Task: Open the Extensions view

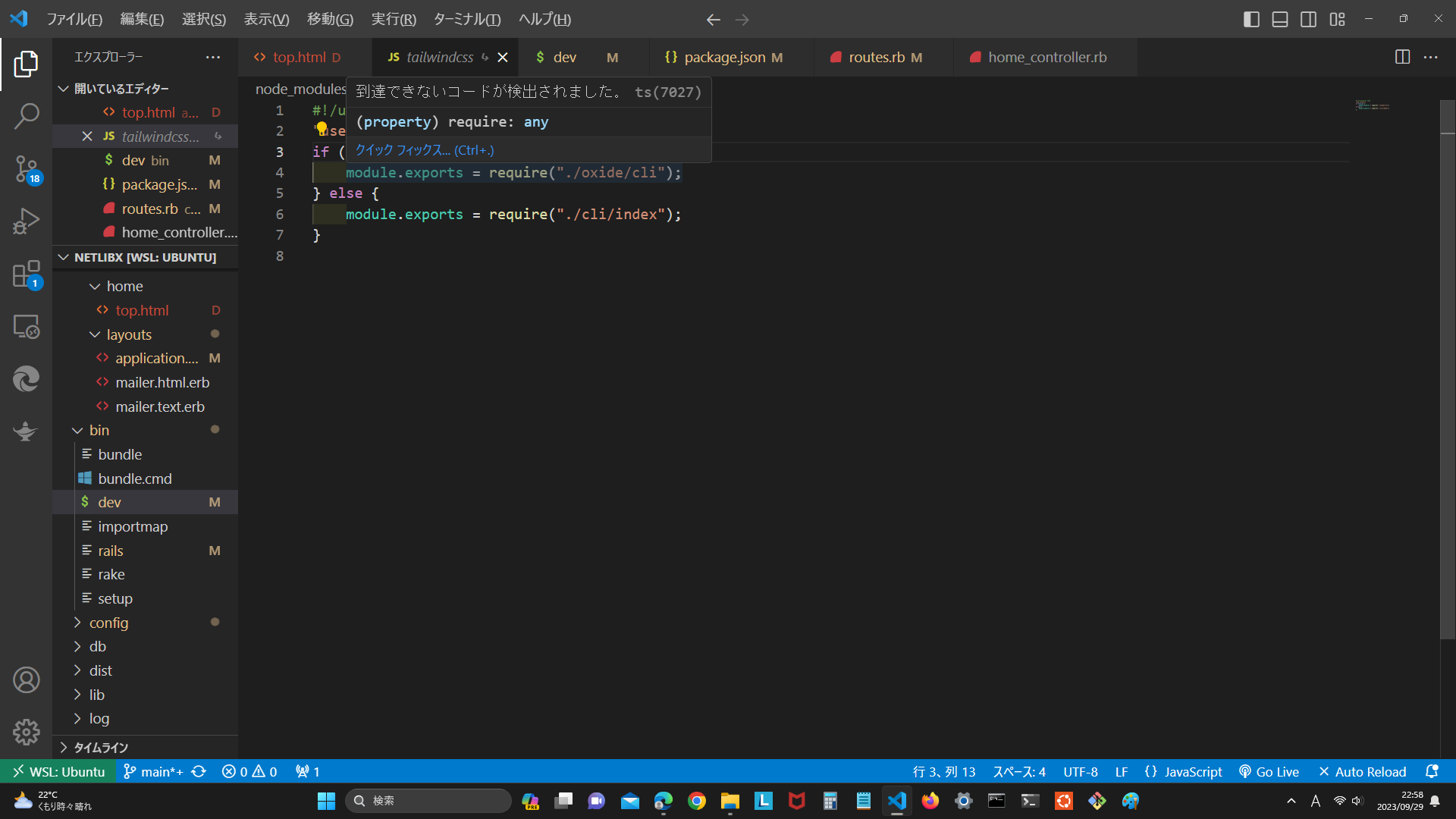Action: click(26, 274)
